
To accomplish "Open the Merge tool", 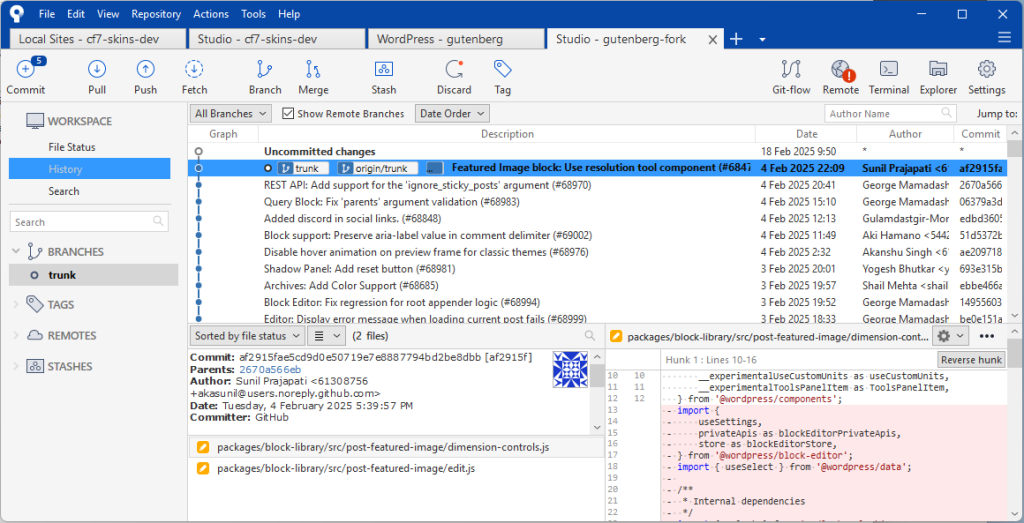I will pos(313,70).
